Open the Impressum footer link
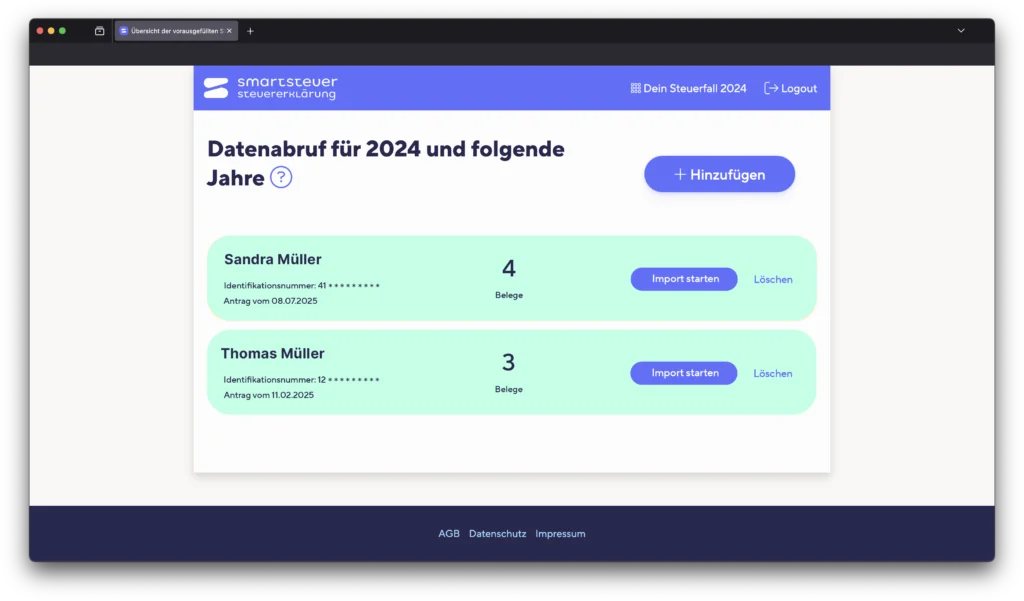This screenshot has height=601, width=1024. coord(560,534)
